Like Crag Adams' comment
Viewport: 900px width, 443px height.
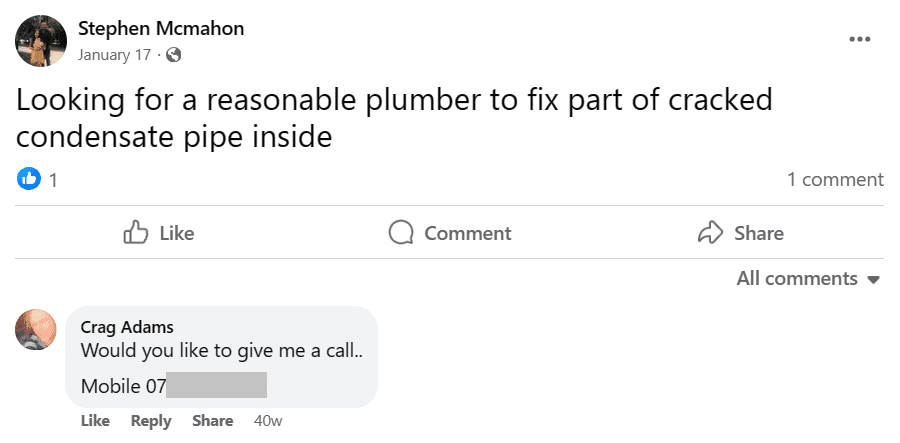click(x=95, y=421)
